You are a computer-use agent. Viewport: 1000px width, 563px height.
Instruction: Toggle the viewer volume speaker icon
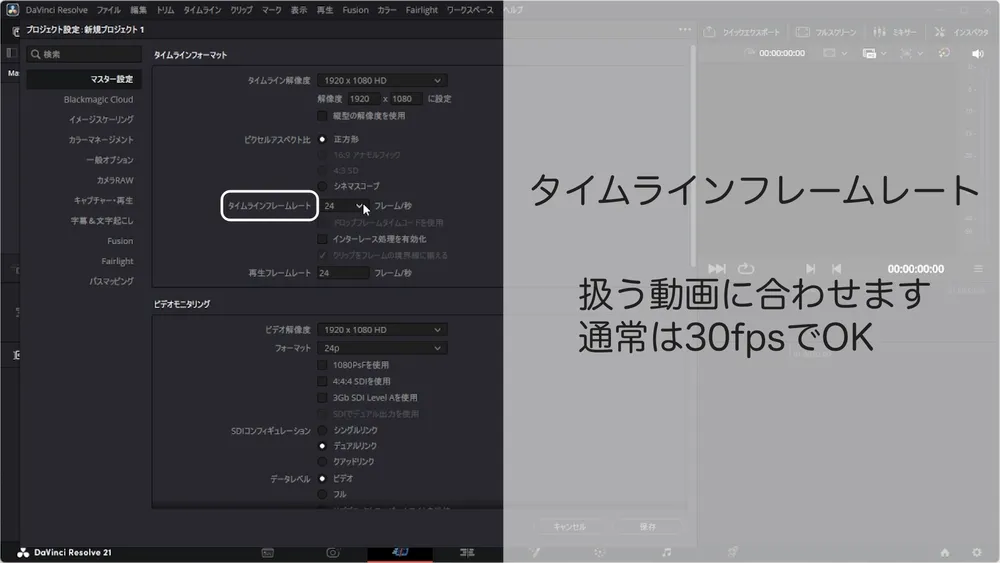pos(977,54)
